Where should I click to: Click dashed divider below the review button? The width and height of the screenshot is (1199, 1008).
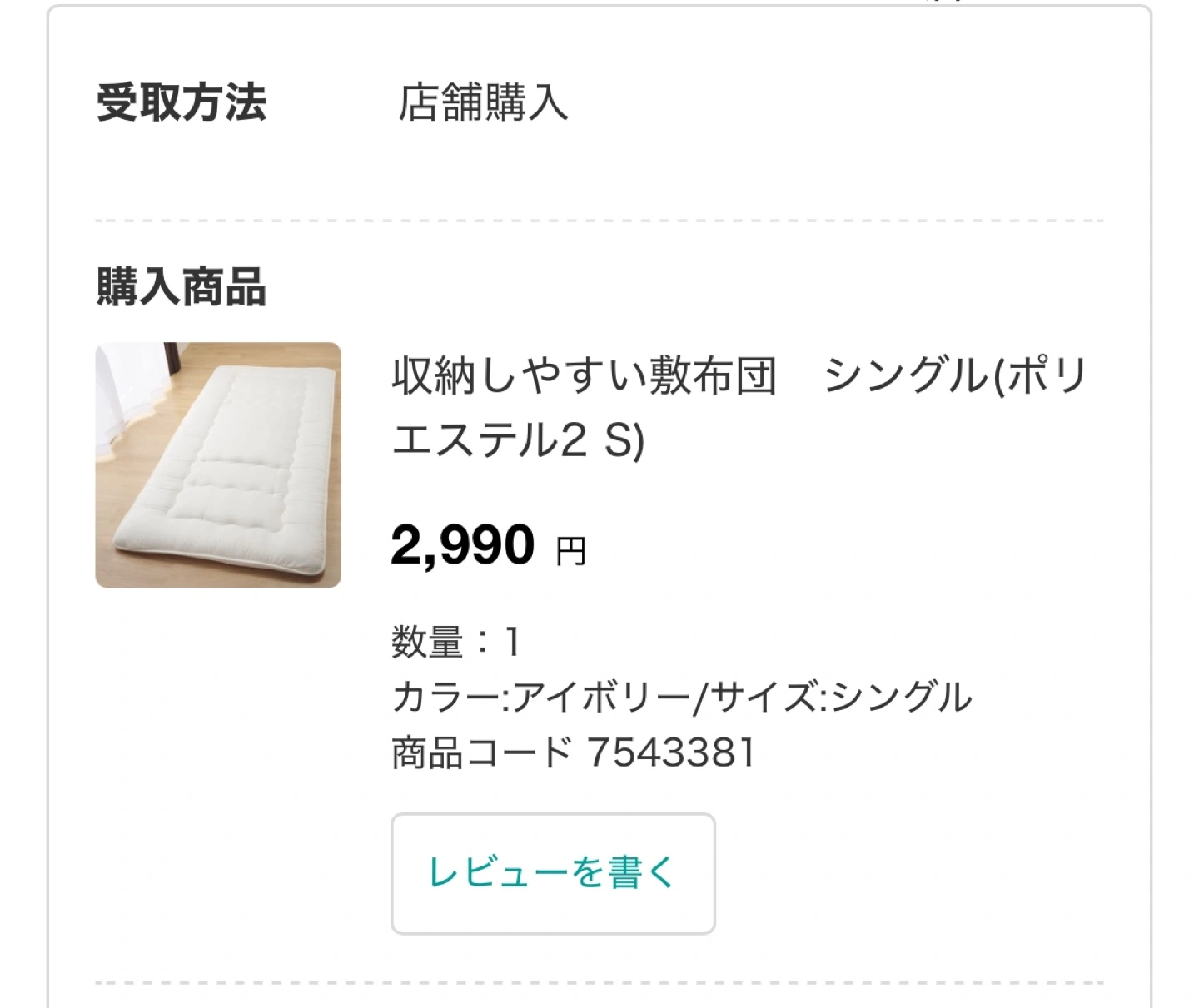tap(599, 983)
